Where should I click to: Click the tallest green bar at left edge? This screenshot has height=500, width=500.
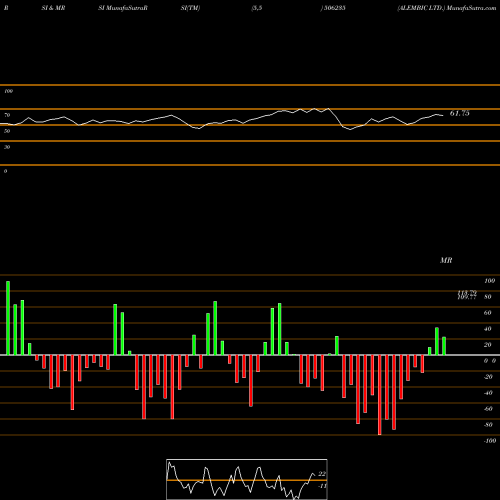click(8, 318)
